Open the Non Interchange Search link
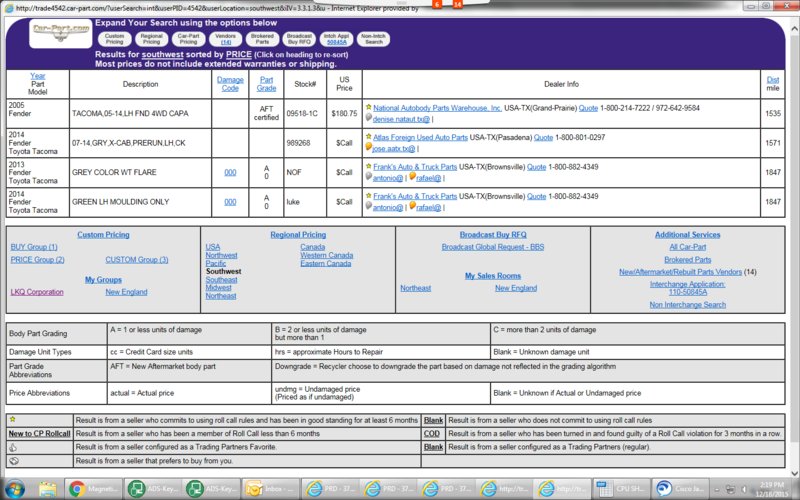This screenshot has width=800, height=500. [688, 305]
